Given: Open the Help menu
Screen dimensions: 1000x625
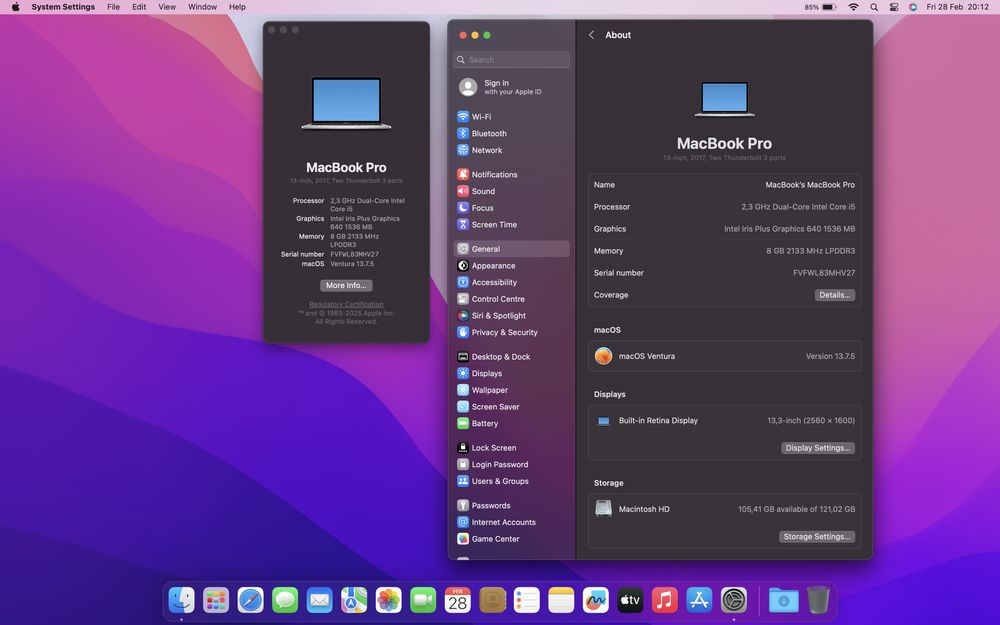Looking at the screenshot, I should point(237,7).
